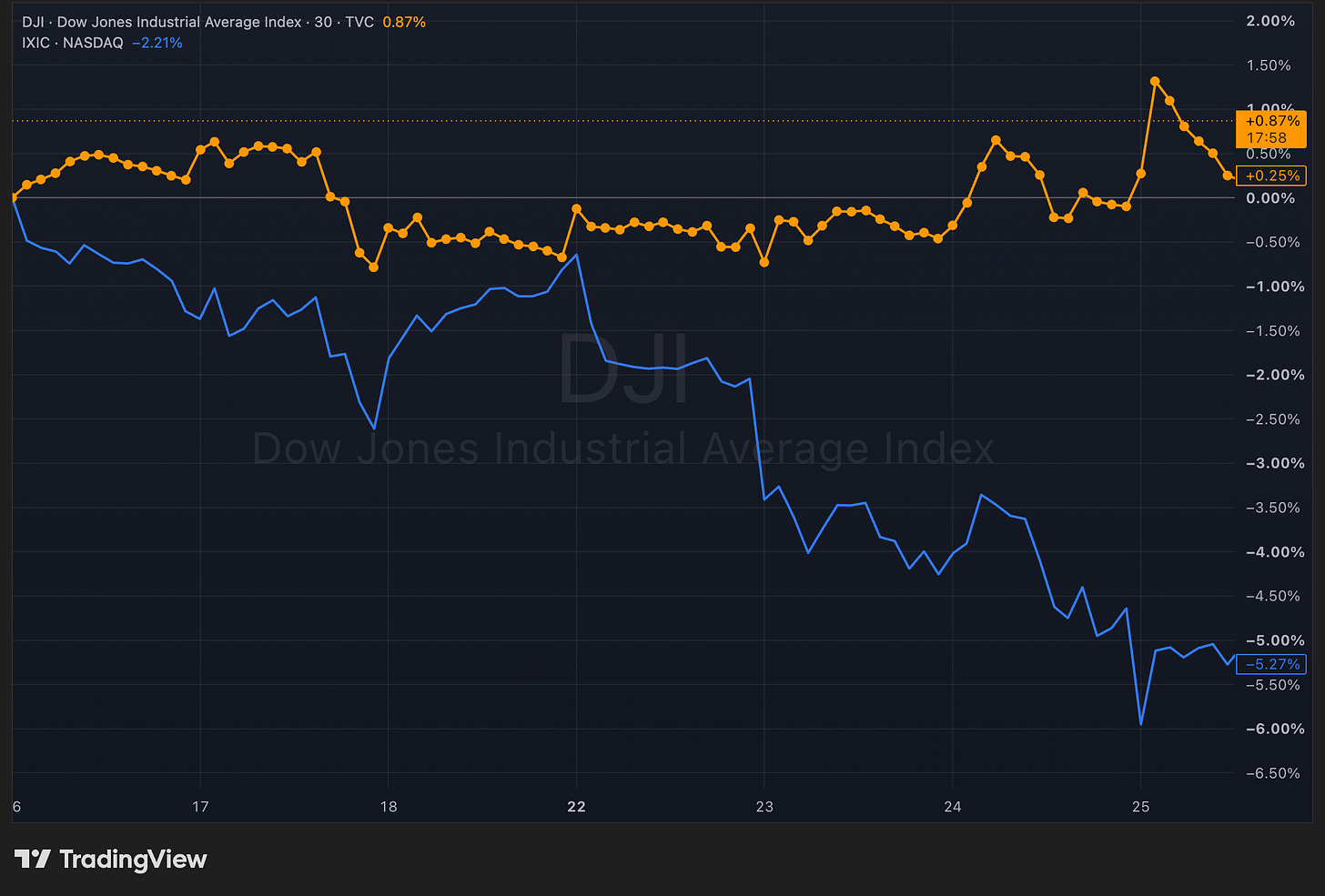Viewport: 1325px width, 896px height.
Task: Click the orange 0.87% legend value
Action: click(404, 22)
